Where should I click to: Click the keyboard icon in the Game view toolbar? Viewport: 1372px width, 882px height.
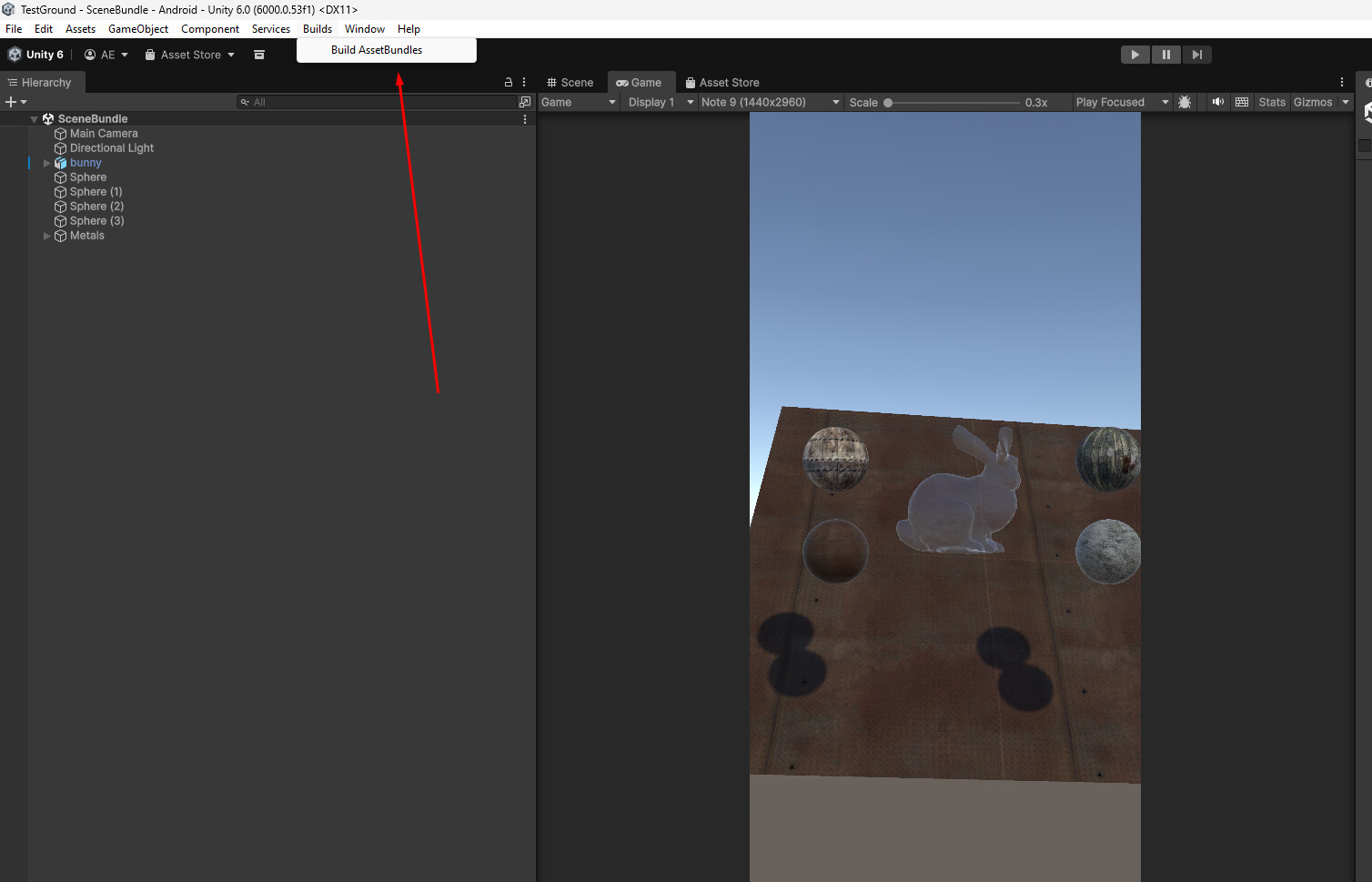(1242, 101)
